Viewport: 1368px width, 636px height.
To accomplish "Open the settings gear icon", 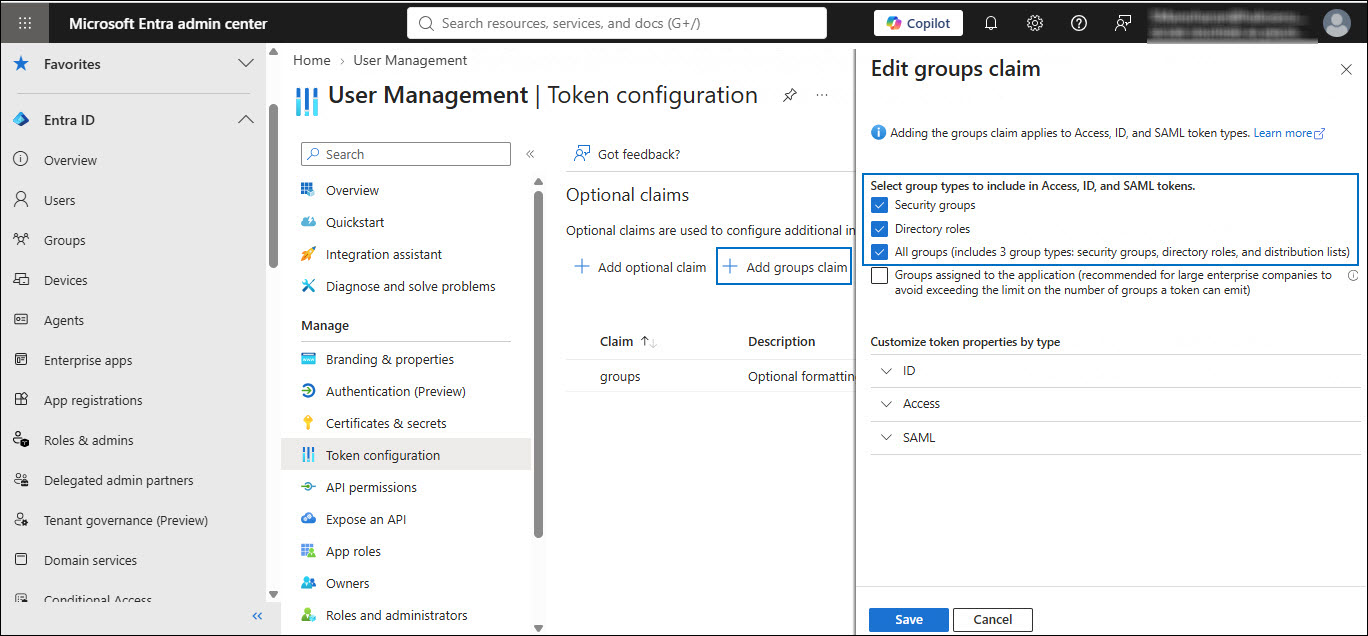I will click(1035, 23).
